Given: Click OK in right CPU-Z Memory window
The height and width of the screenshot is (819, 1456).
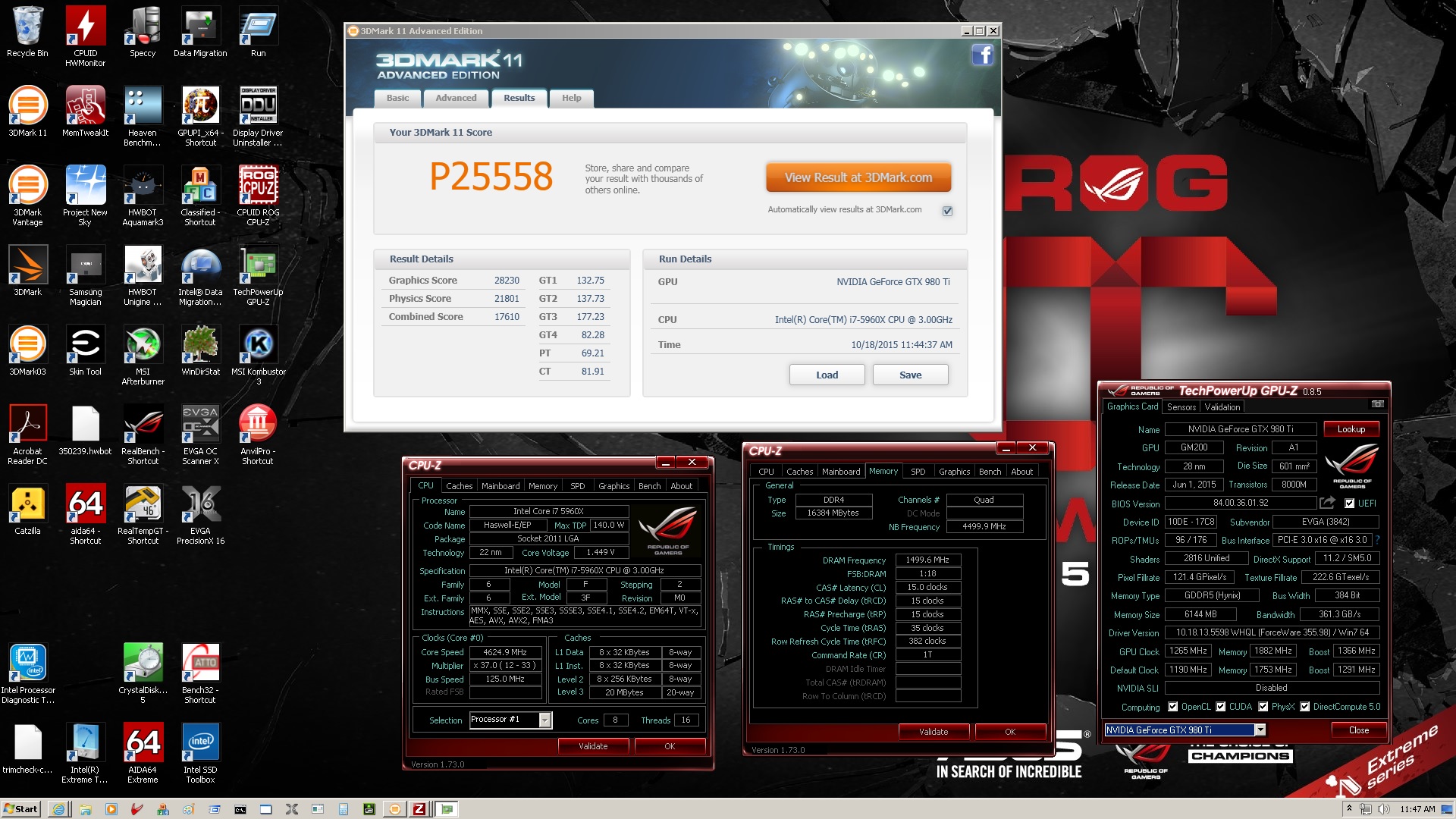Looking at the screenshot, I should click(1009, 732).
